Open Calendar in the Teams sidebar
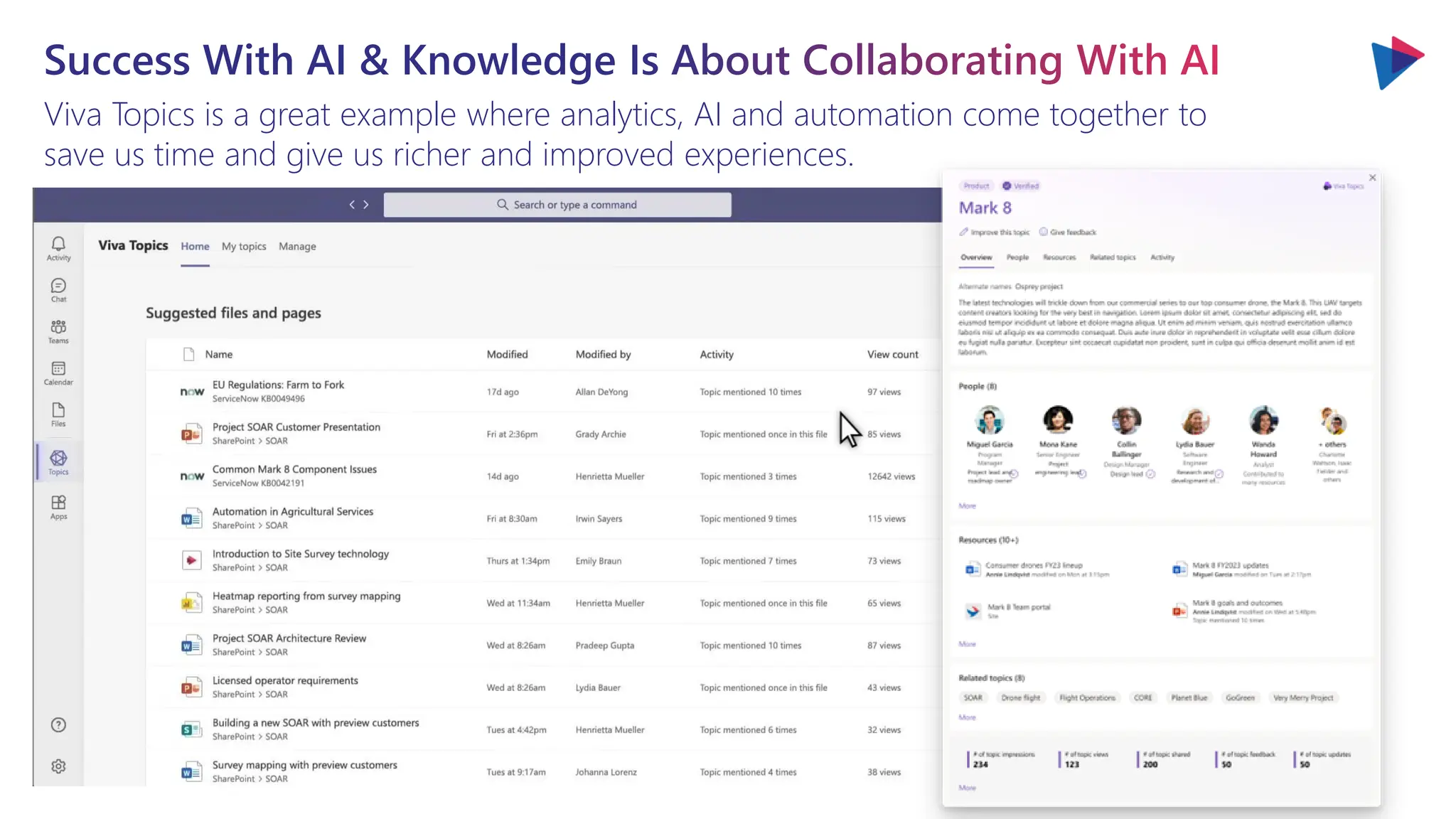Screen dimensions: 1456x819 [x=58, y=373]
